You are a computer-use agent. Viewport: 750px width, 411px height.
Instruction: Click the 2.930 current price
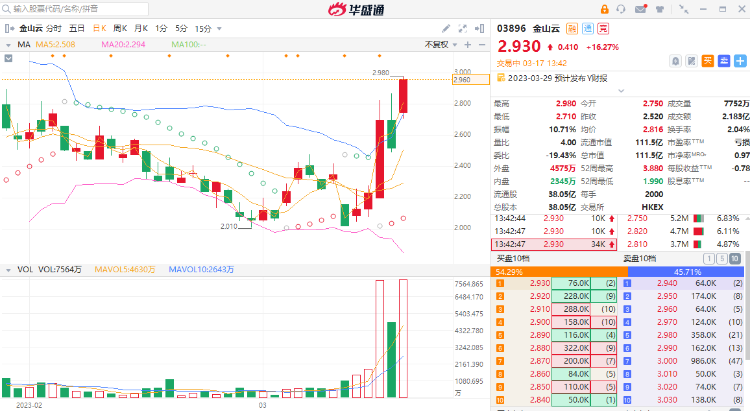[x=519, y=46]
